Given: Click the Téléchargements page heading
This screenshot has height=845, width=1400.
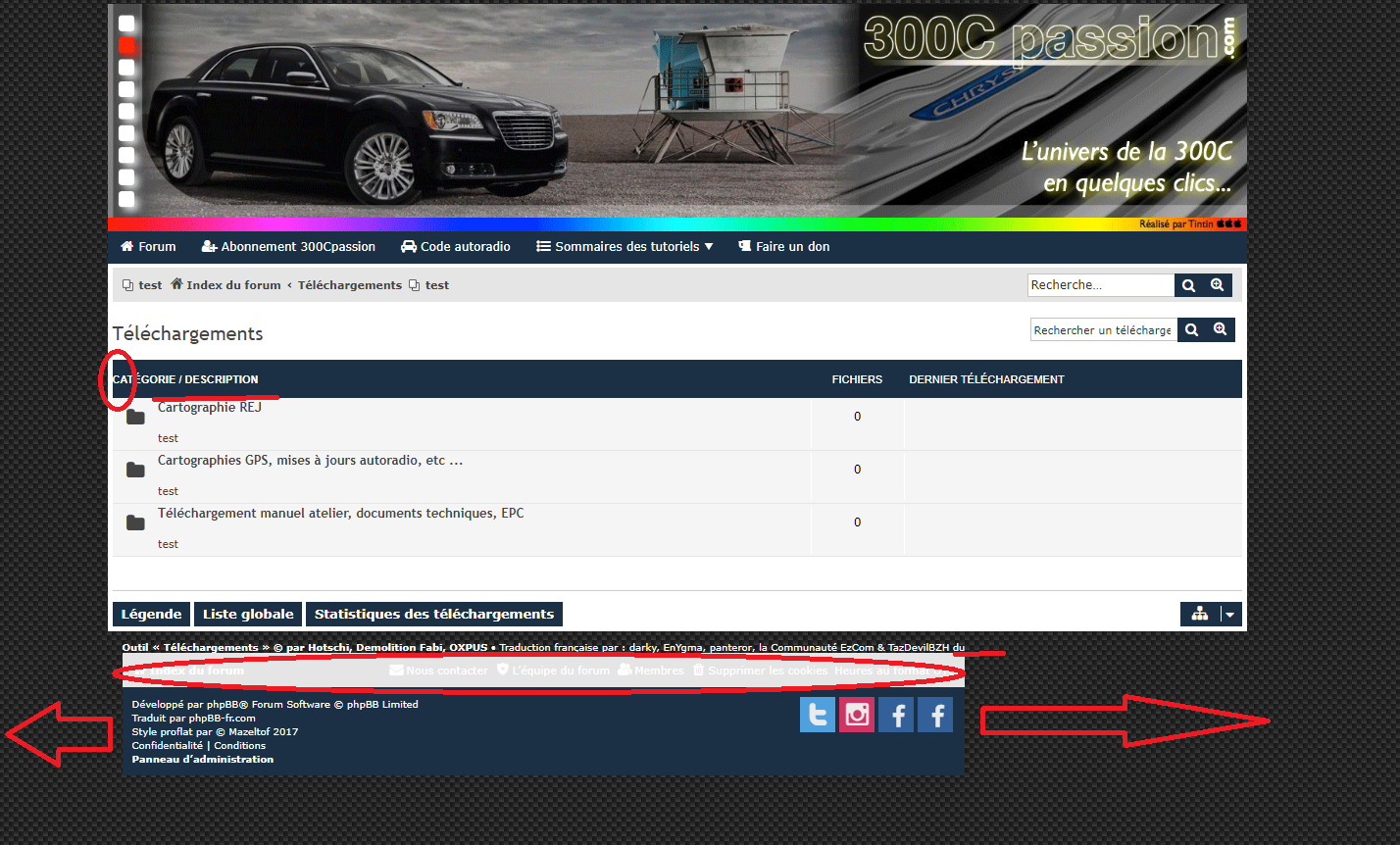Looking at the screenshot, I should click(188, 334).
